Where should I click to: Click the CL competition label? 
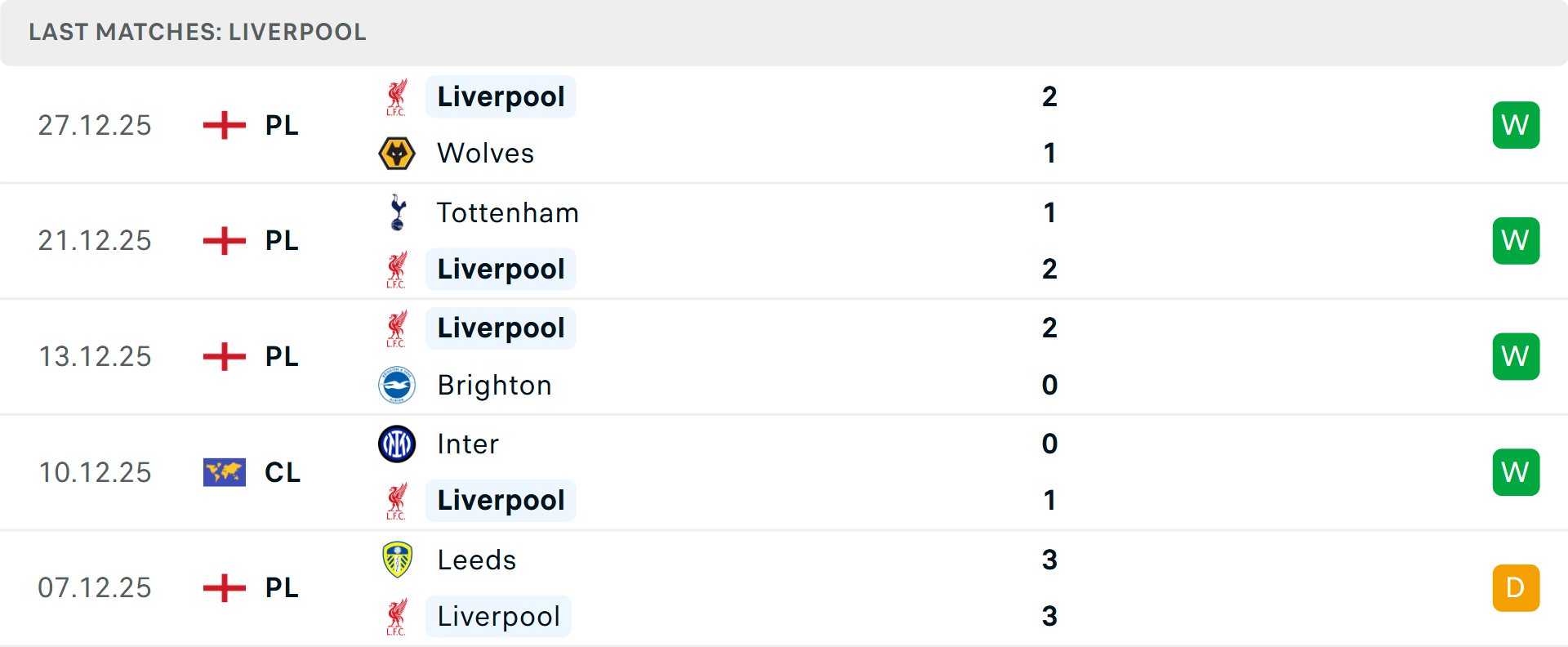pyautogui.click(x=283, y=472)
